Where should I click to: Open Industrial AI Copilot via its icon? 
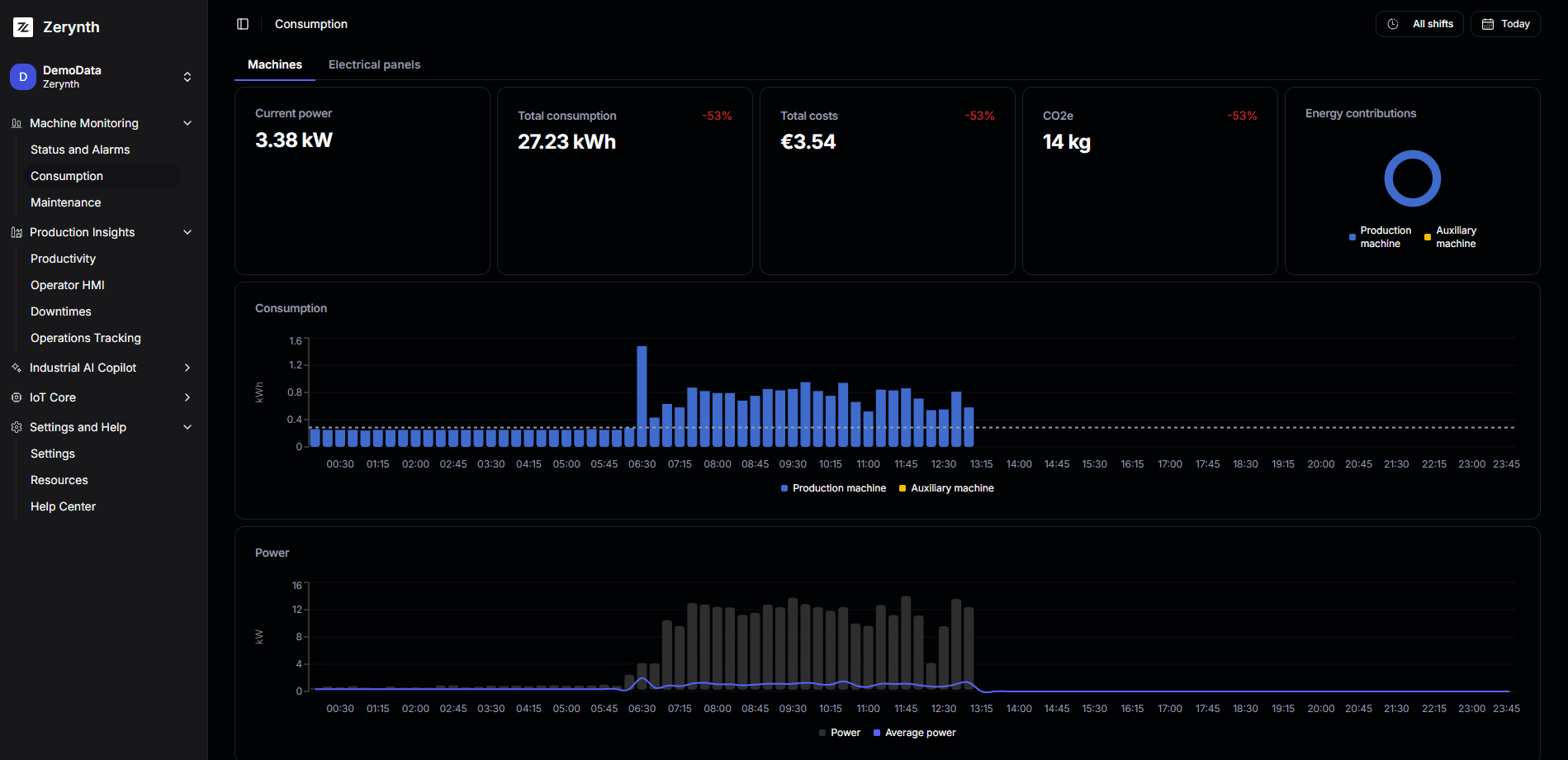click(15, 367)
